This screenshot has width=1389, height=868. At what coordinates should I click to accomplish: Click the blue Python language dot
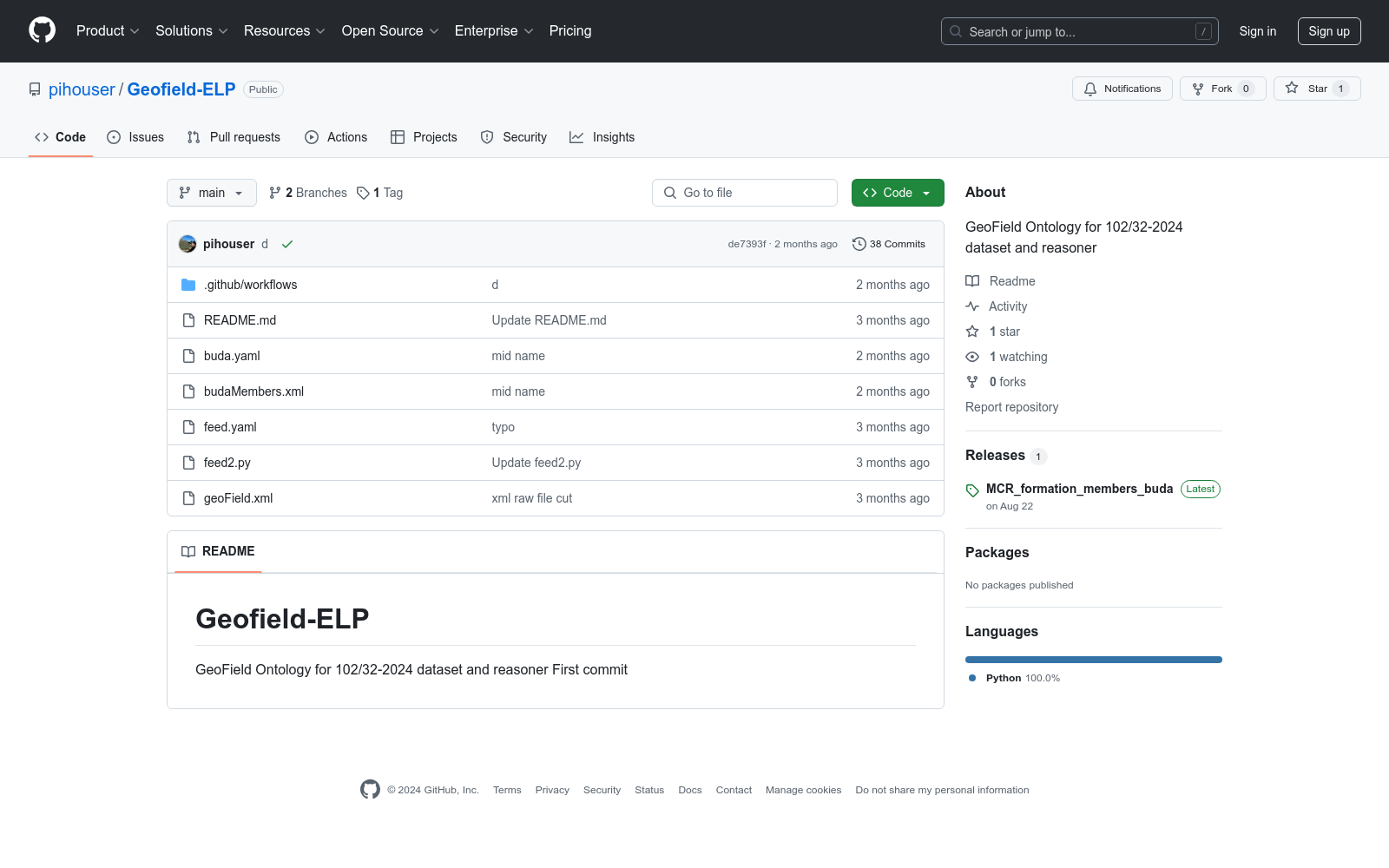click(x=972, y=678)
